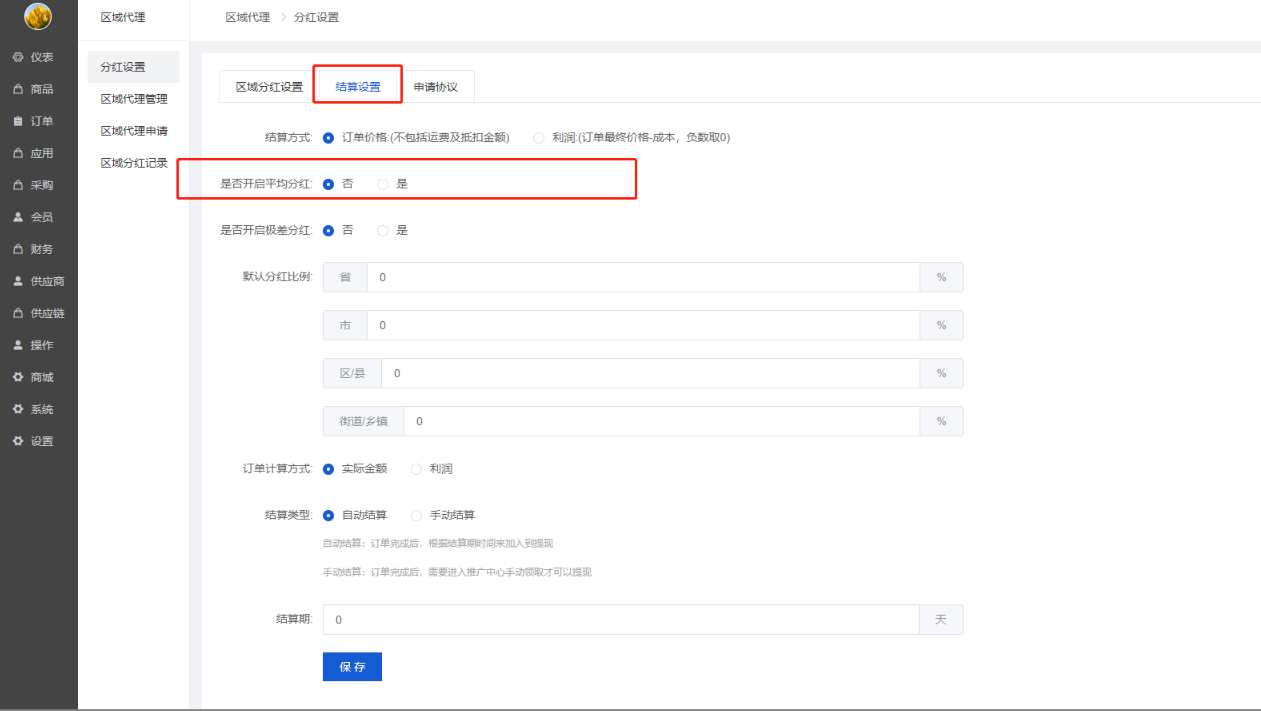Open the 会员 members sidebar icon
This screenshot has height=711, width=1261.
coord(18,218)
